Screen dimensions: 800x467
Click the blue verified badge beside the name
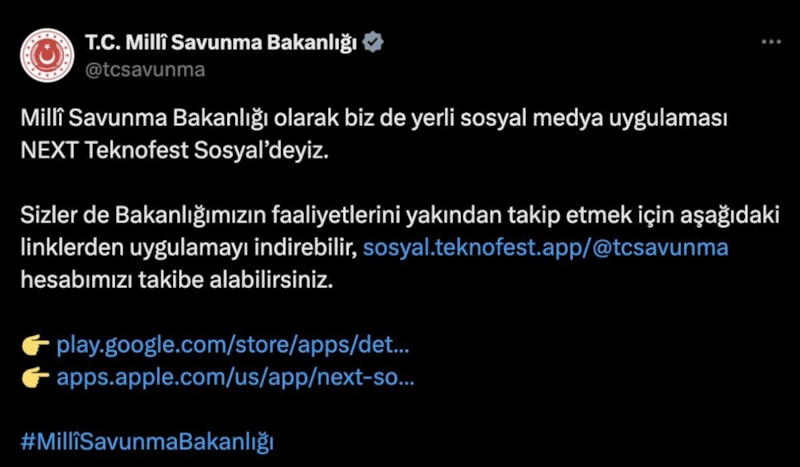coord(372,42)
